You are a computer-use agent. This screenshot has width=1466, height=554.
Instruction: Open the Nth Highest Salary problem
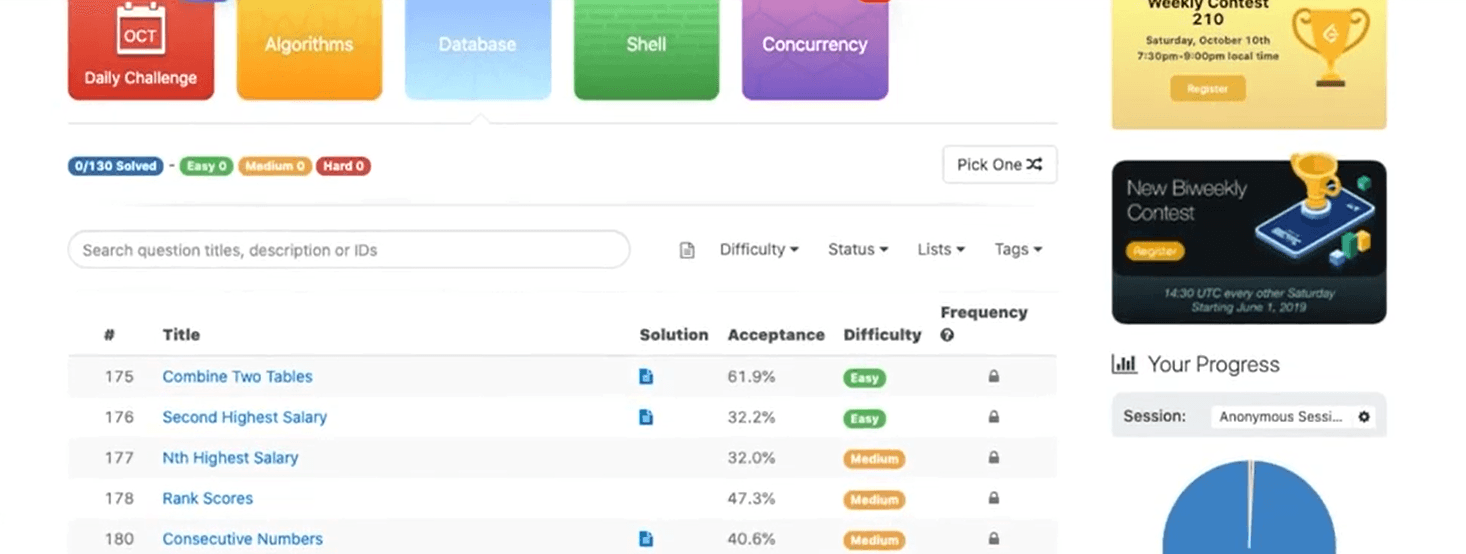coord(230,458)
